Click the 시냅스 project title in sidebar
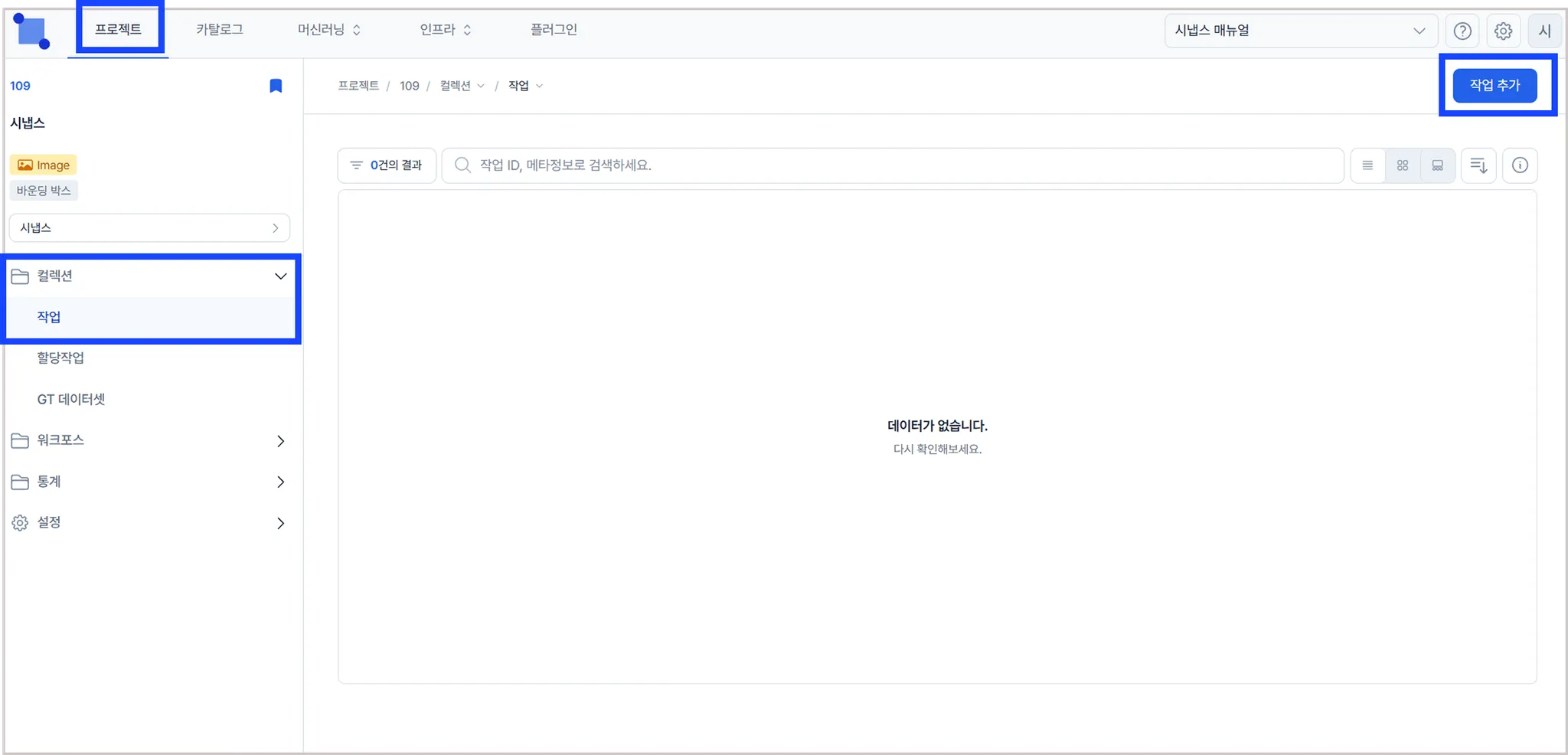This screenshot has height=755, width=1568. point(28,123)
